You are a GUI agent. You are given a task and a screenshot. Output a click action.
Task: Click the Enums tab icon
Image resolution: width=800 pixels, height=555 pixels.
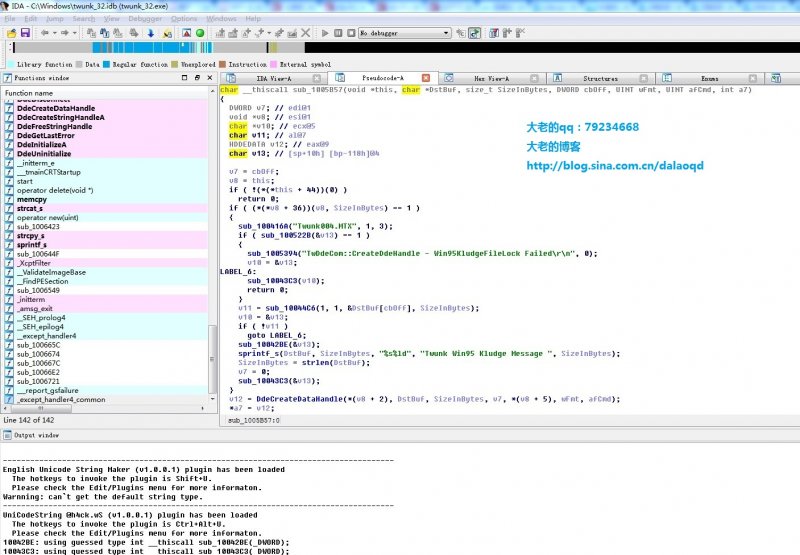(667, 78)
